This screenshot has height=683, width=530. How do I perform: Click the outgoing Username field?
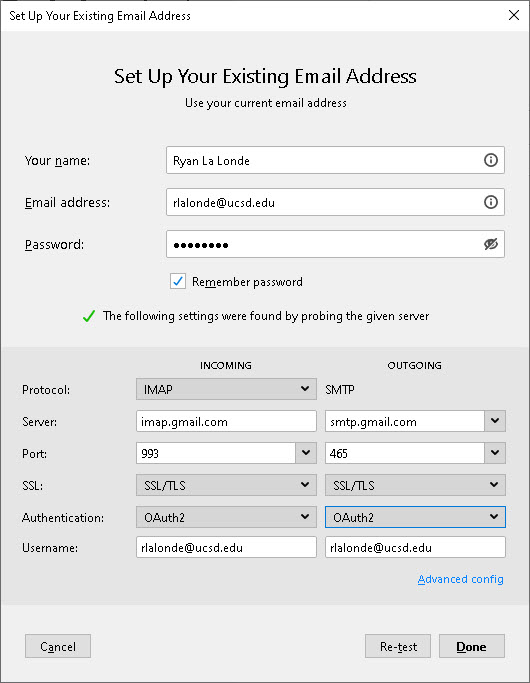415,548
